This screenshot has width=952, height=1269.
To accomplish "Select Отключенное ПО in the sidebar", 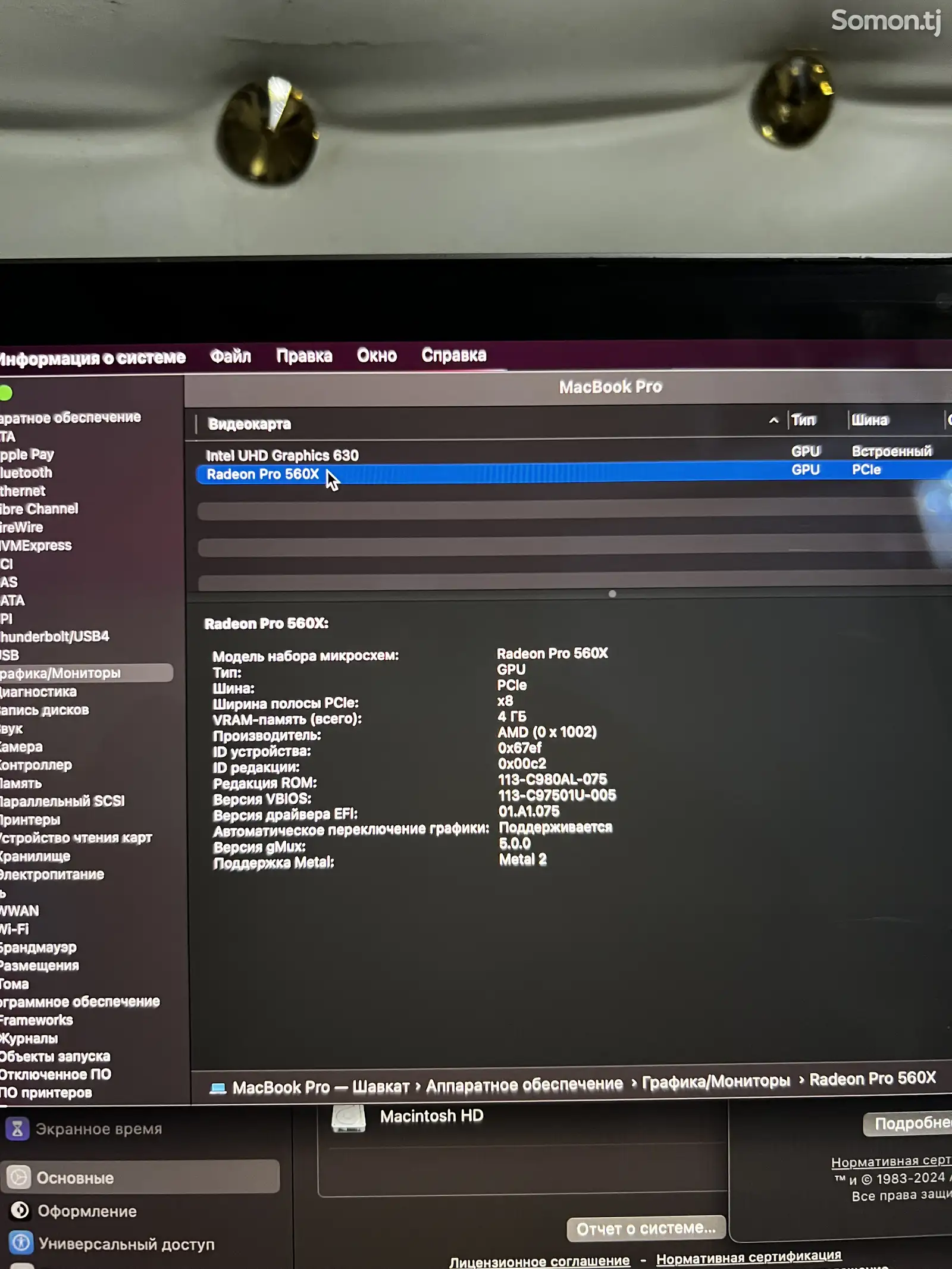I will pos(55,1074).
